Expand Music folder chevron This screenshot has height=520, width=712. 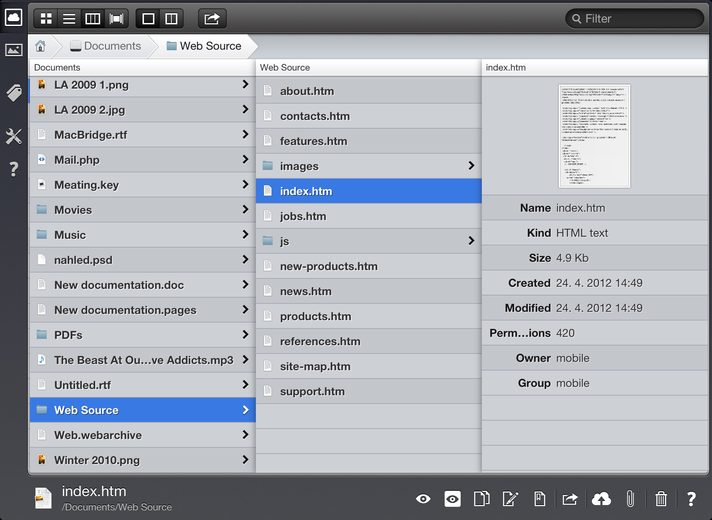pos(245,234)
